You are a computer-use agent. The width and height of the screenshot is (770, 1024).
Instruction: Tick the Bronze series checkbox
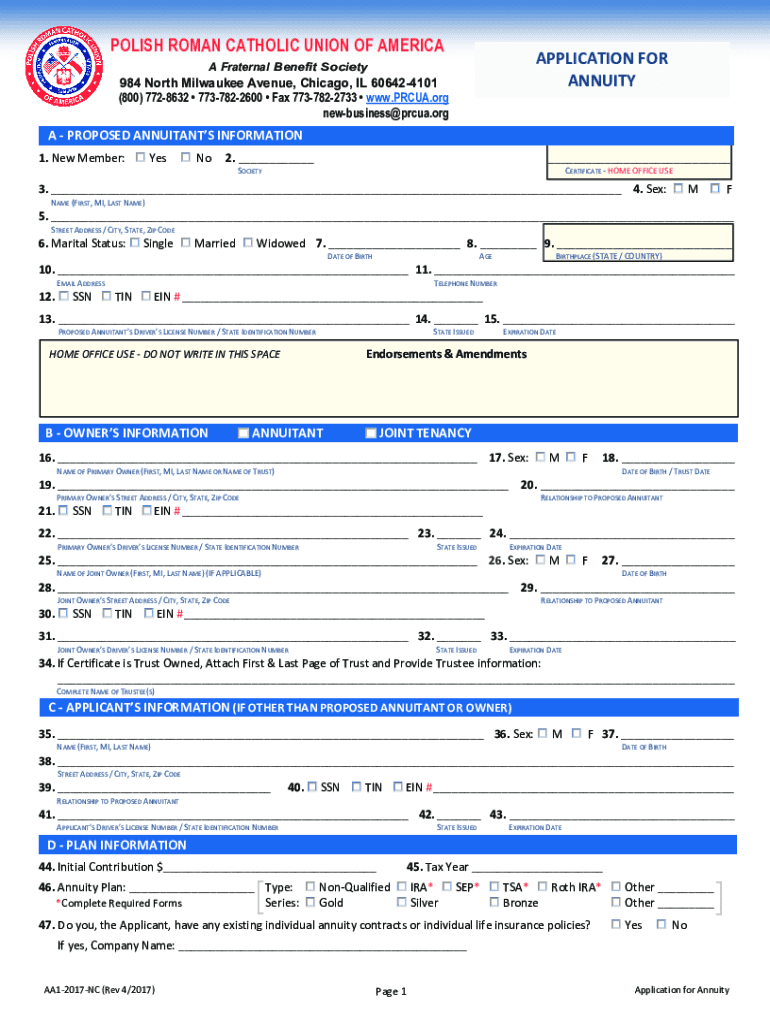click(x=494, y=903)
